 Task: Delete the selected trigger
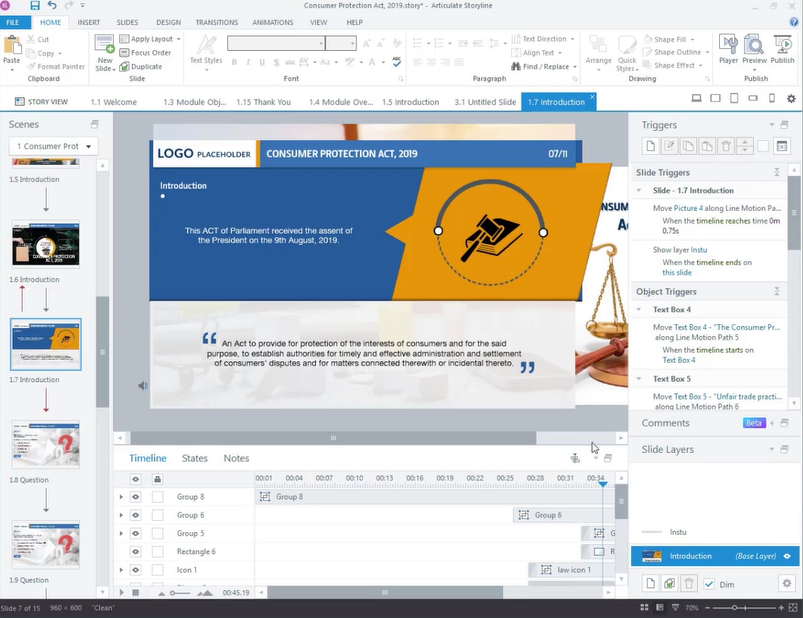tap(726, 146)
